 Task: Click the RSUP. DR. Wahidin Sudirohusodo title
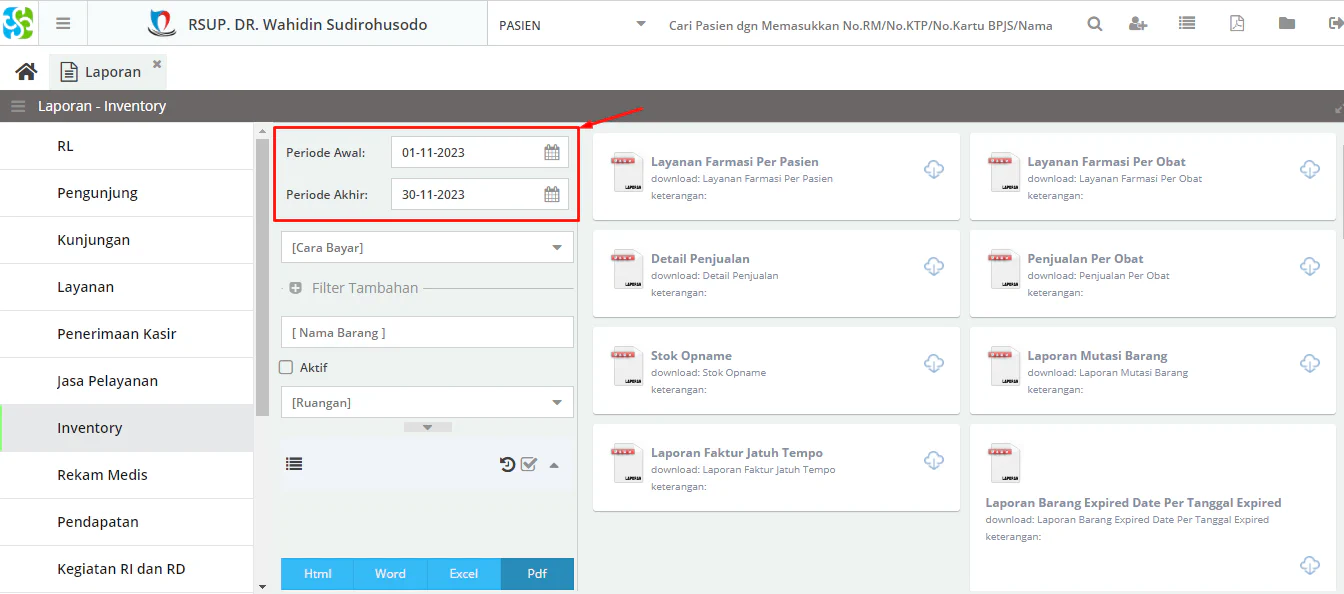(x=307, y=24)
